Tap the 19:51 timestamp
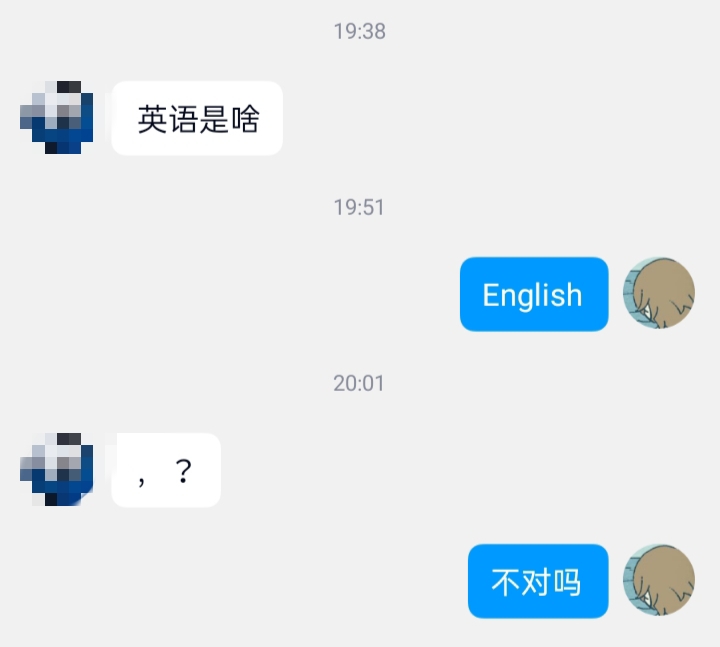This screenshot has width=720, height=647. (359, 207)
